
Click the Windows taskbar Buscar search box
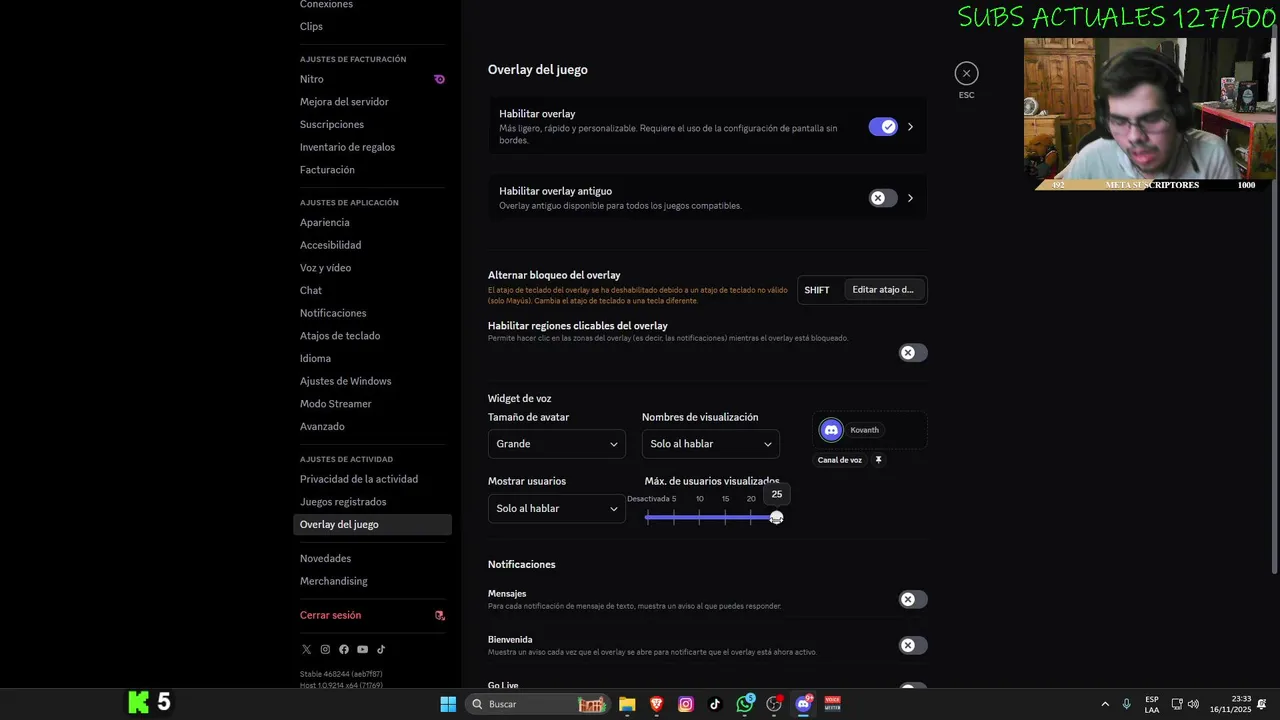pyautogui.click(x=540, y=704)
